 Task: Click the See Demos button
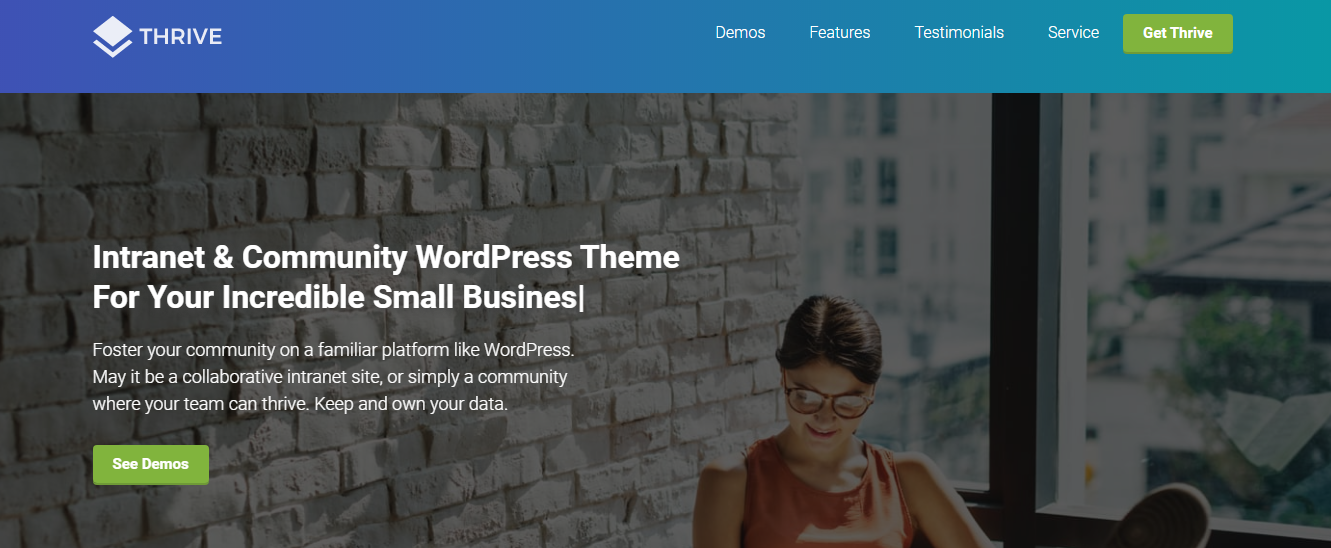click(151, 464)
